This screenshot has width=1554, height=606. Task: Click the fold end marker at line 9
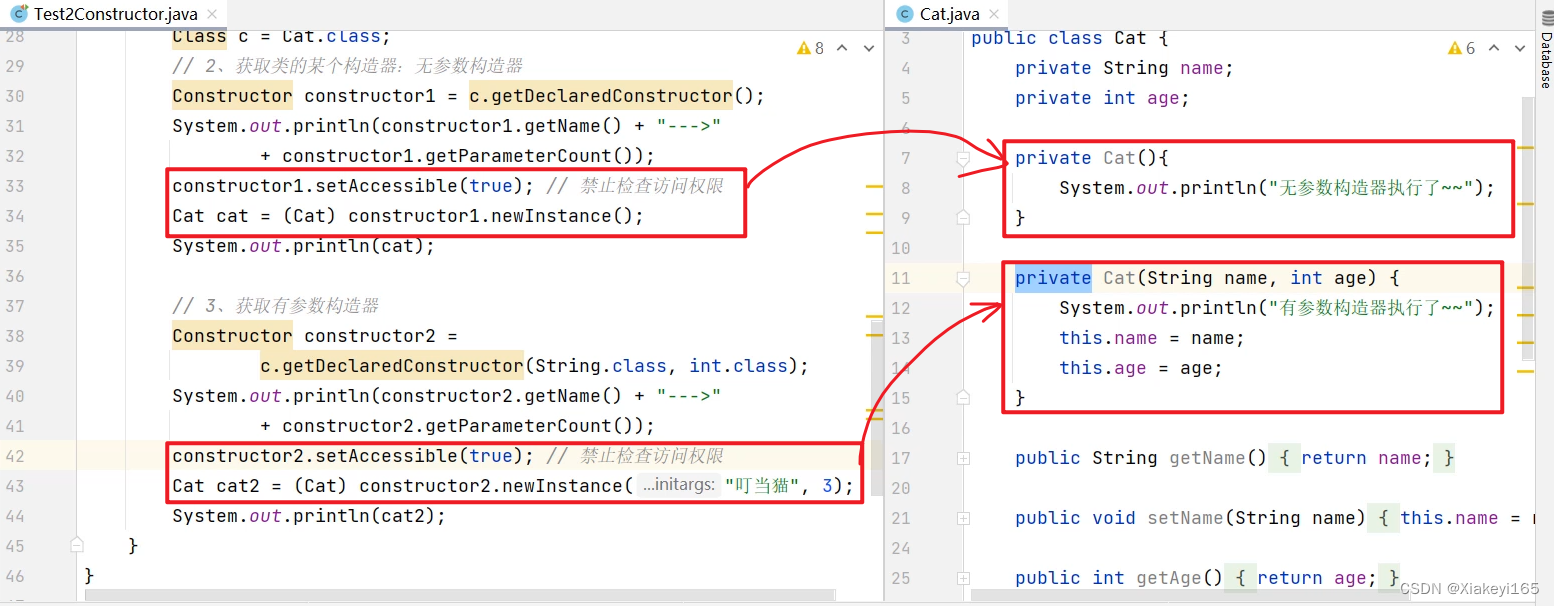(963, 217)
